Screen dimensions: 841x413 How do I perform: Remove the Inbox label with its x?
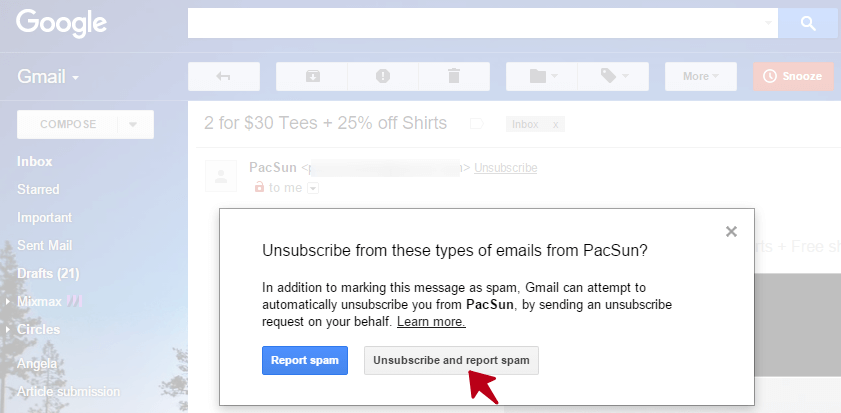(556, 124)
